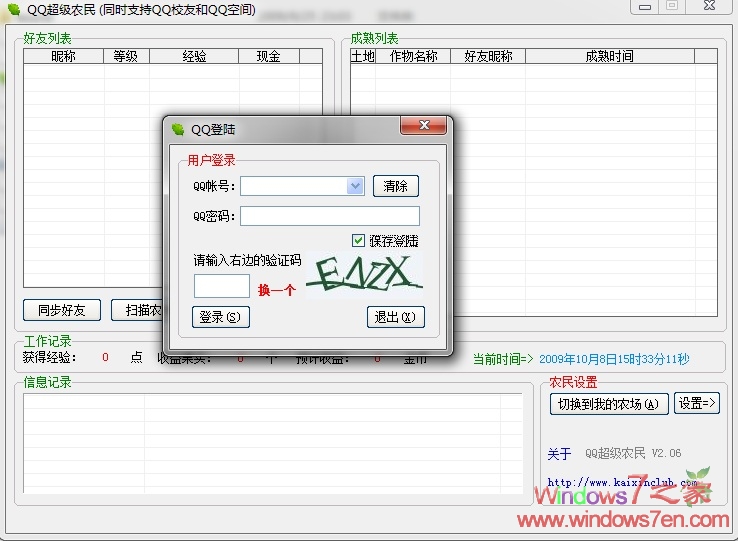Close the QQ登陆 dialog with the X button

pyautogui.click(x=422, y=125)
